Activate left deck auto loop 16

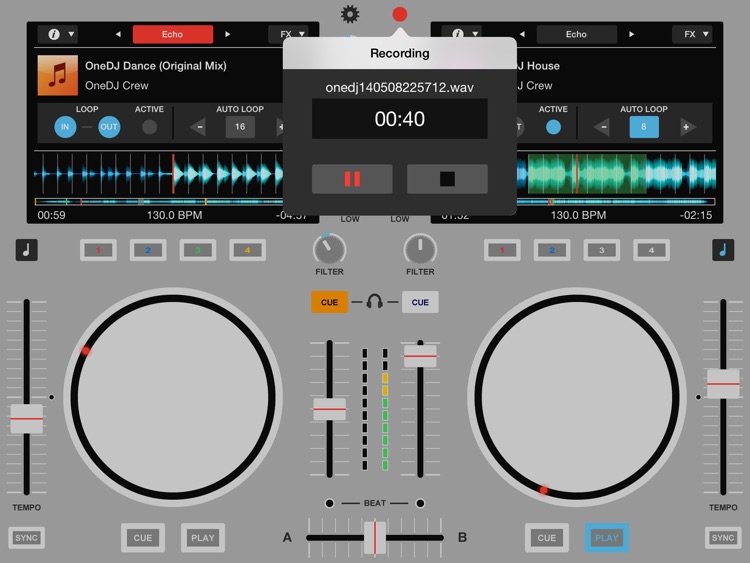(240, 127)
